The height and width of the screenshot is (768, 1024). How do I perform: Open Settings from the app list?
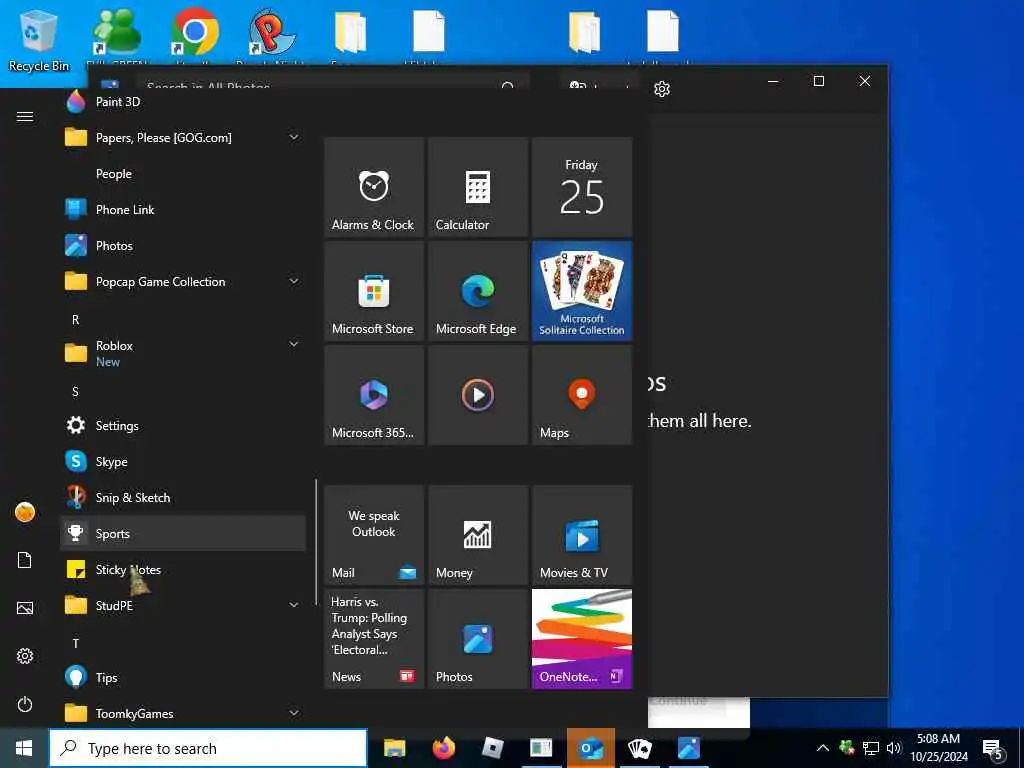coord(183,426)
